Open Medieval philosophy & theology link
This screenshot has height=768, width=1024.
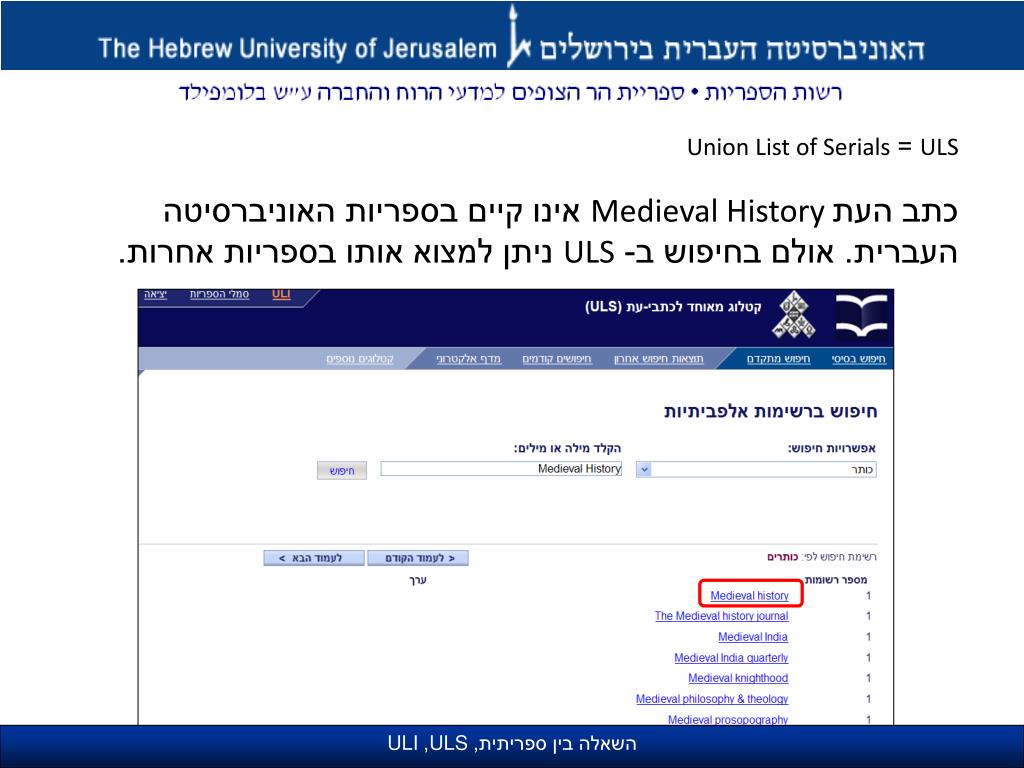(x=712, y=699)
